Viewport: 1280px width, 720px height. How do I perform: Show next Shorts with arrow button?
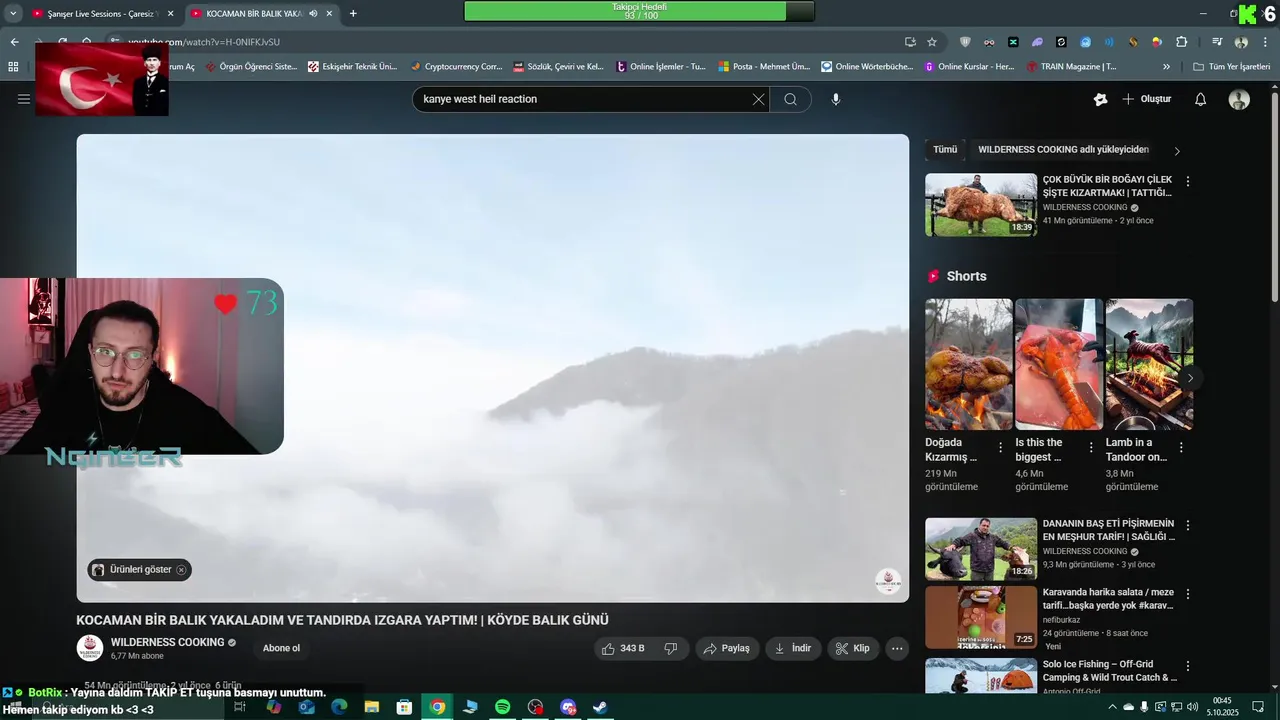pyautogui.click(x=1189, y=378)
